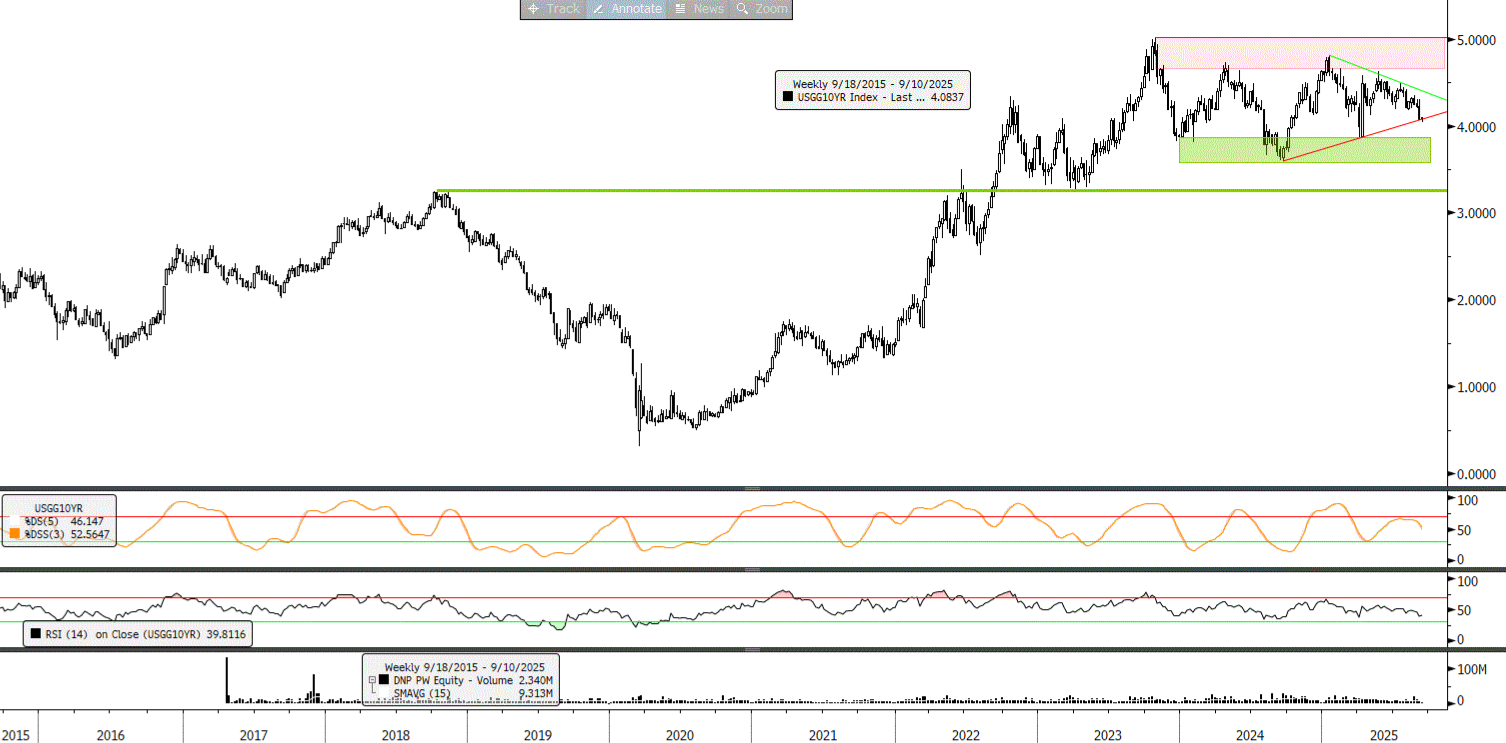The height and width of the screenshot is (743, 1506).
Task: Click black USGG10YR Index legend square
Action: pos(788,97)
